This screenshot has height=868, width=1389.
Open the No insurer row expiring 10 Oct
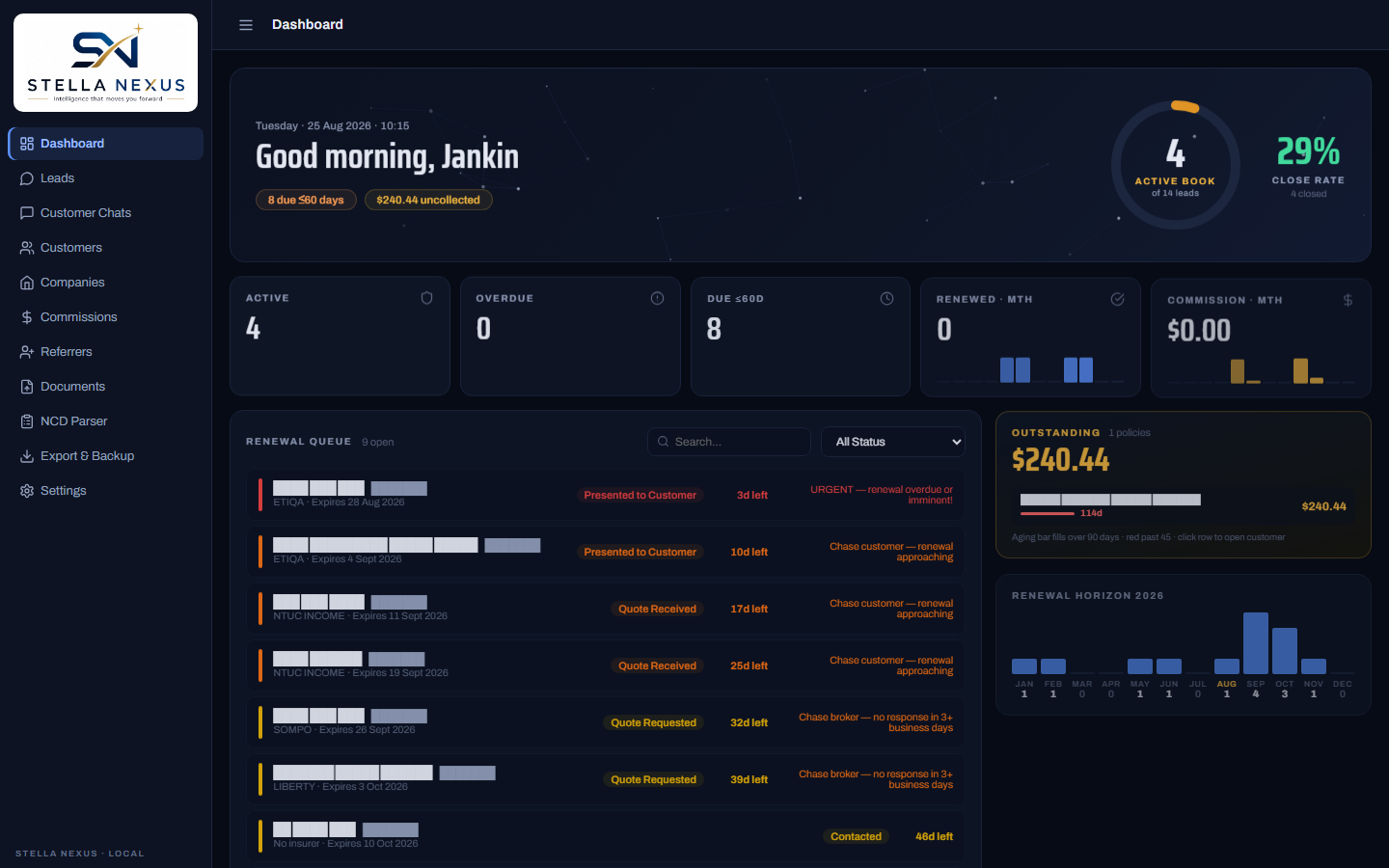coord(606,836)
